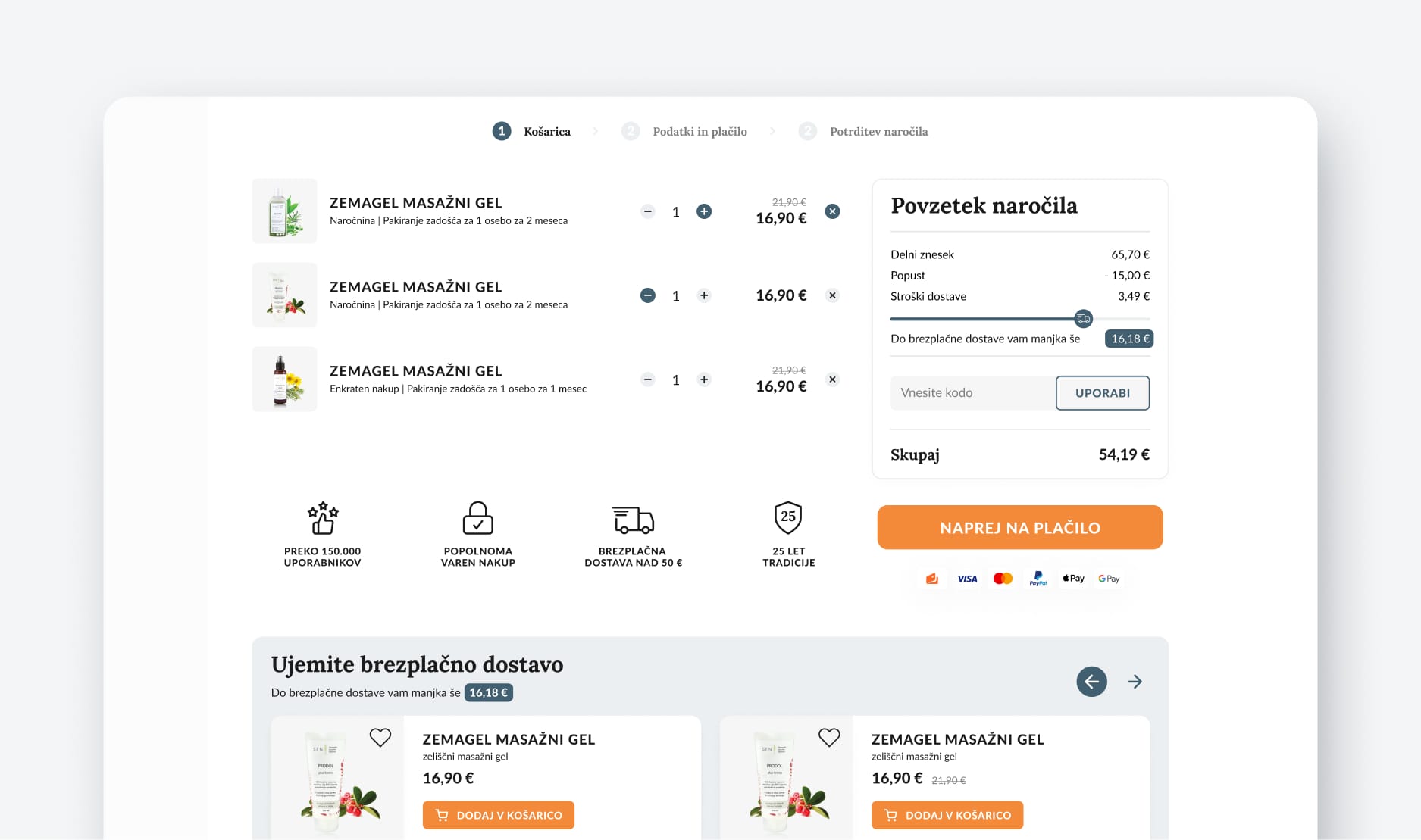The image size is (1421, 840).
Task: Proceed with Naprej na plačilo button
Action: point(1019,528)
